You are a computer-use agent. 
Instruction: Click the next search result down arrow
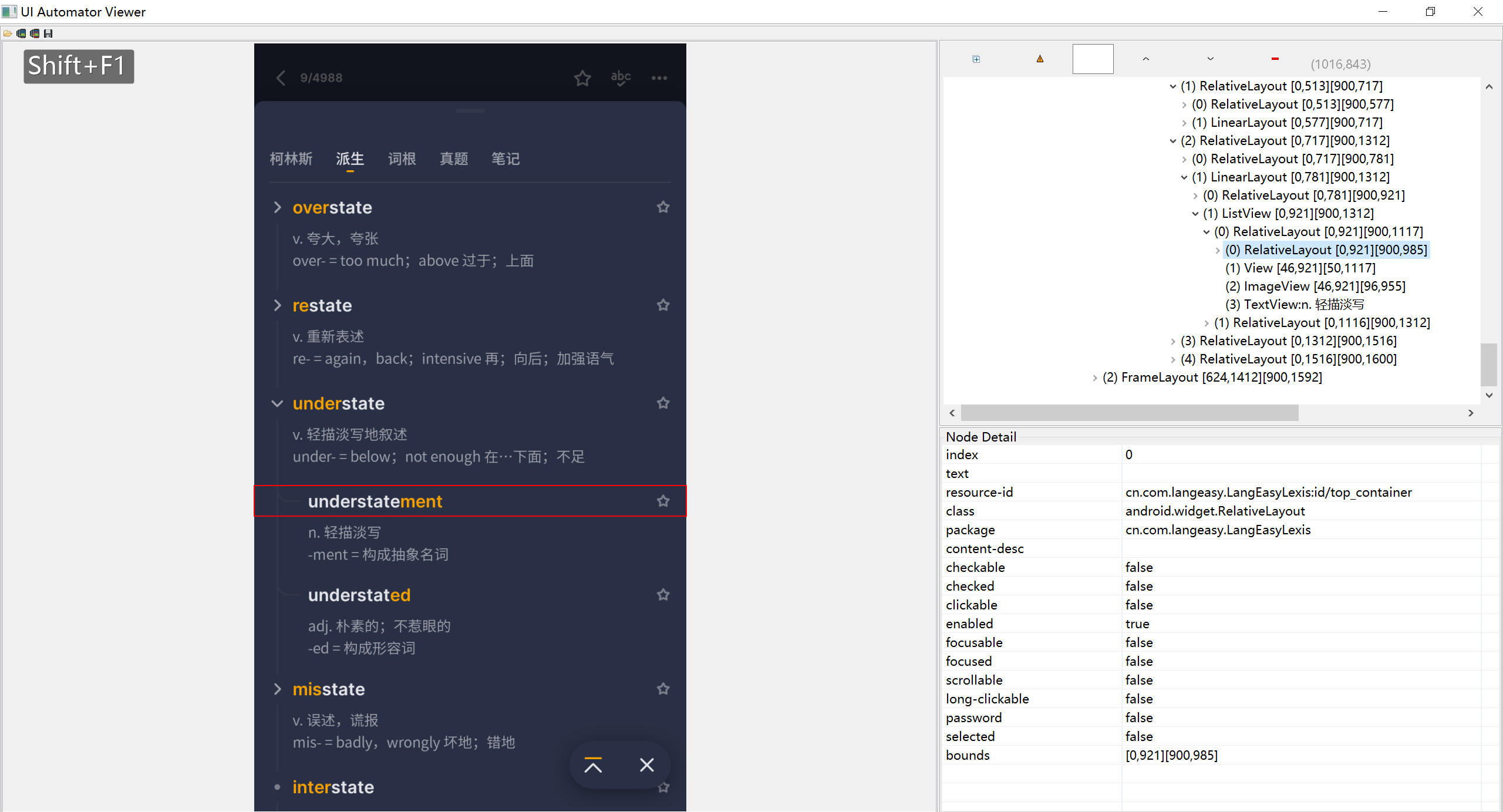(x=1210, y=59)
